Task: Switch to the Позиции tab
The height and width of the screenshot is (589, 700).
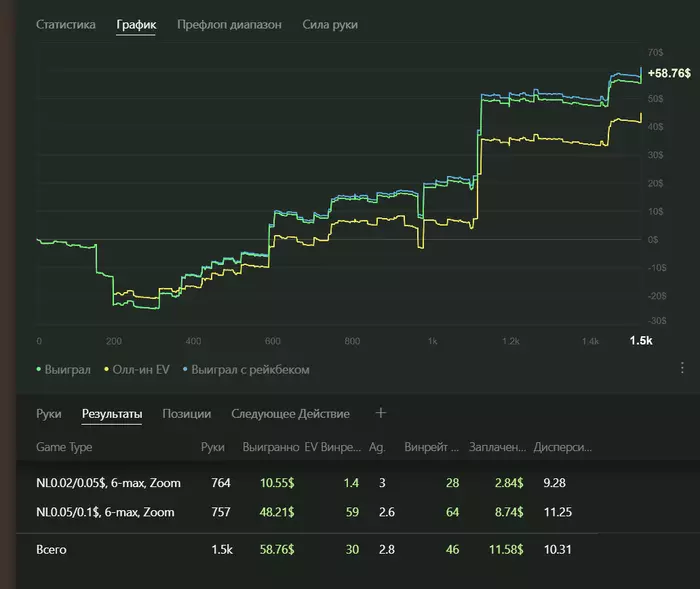Action: 187,414
